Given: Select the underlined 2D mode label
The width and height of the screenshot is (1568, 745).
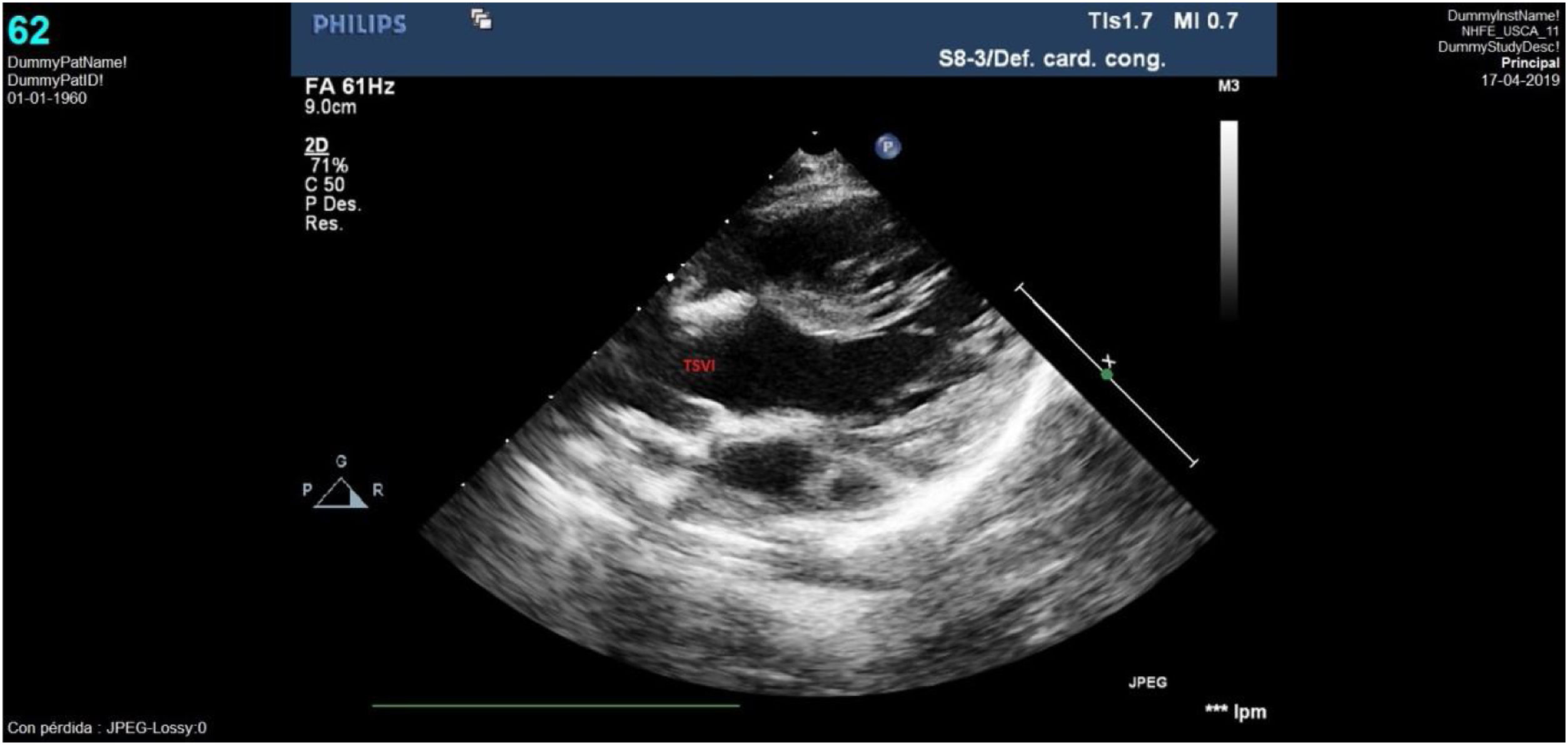Looking at the screenshot, I should [x=316, y=146].
